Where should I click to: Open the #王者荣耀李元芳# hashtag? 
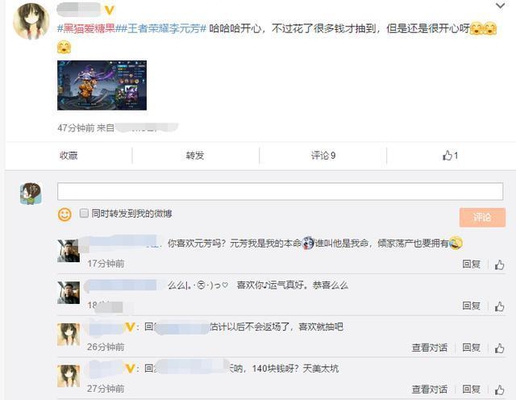162,29
